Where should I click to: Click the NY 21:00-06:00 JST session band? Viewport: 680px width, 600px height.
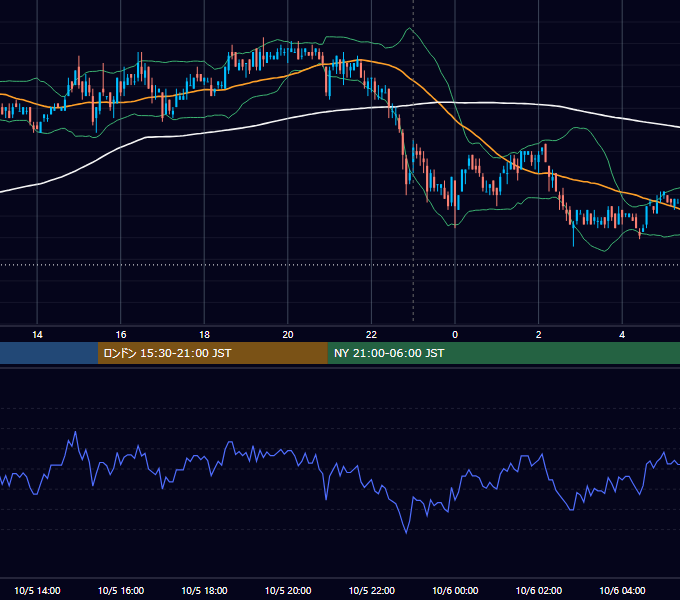pyautogui.click(x=503, y=353)
